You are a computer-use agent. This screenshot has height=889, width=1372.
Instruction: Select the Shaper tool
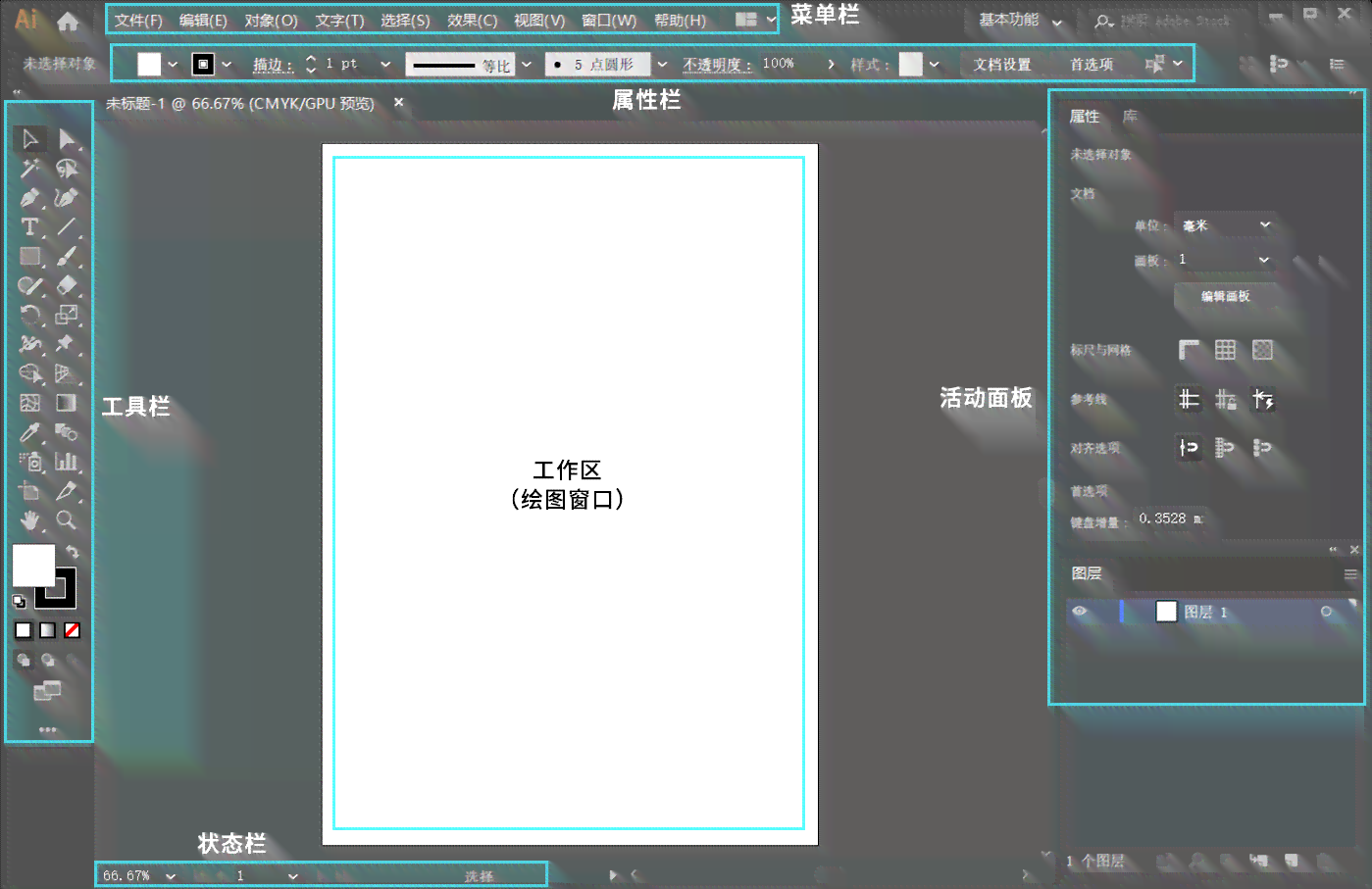(x=30, y=286)
